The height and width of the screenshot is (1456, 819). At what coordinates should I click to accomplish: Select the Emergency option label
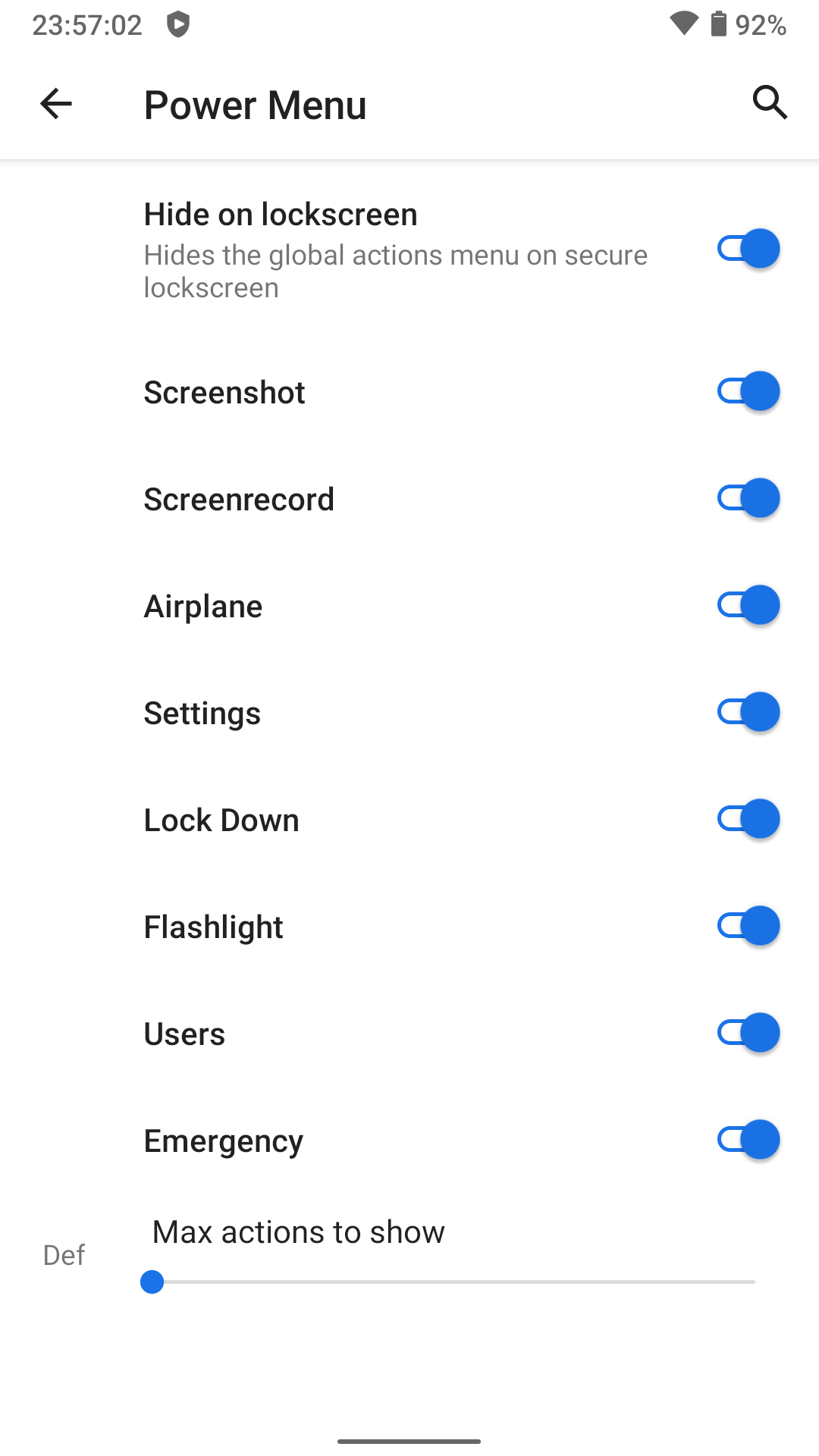point(224,1141)
